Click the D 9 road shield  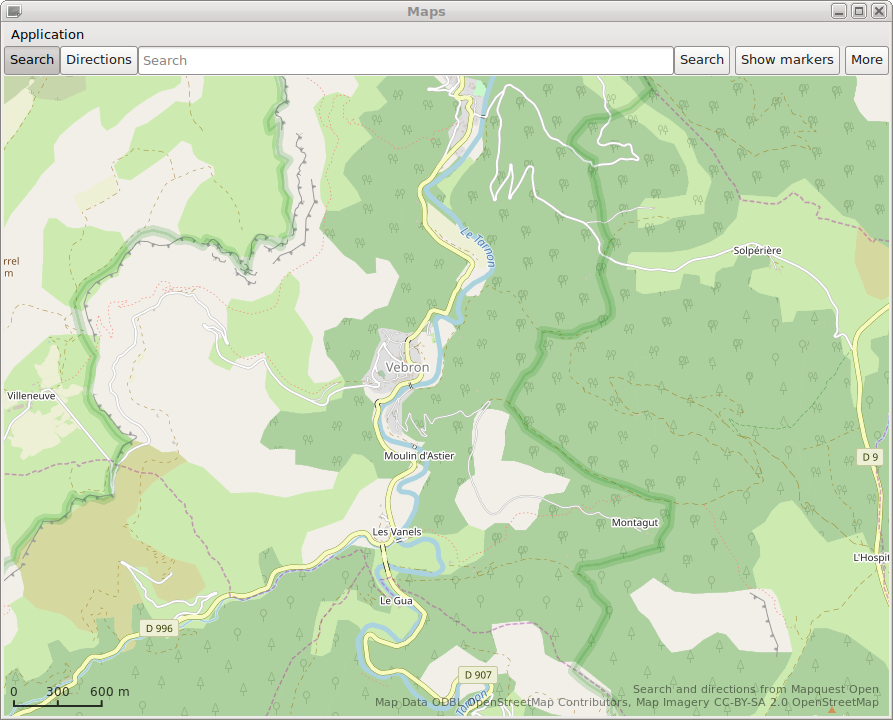871,457
